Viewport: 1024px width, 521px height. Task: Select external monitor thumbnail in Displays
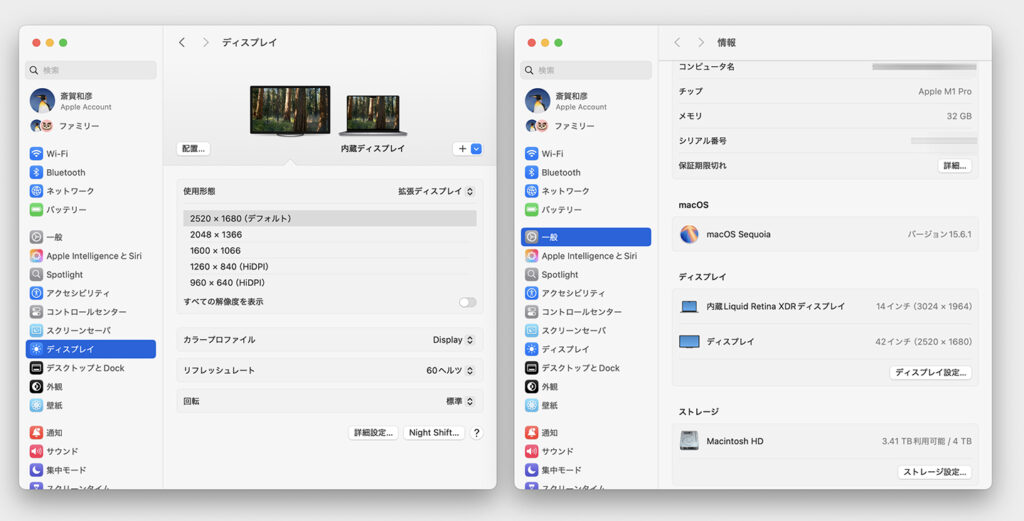[x=290, y=111]
